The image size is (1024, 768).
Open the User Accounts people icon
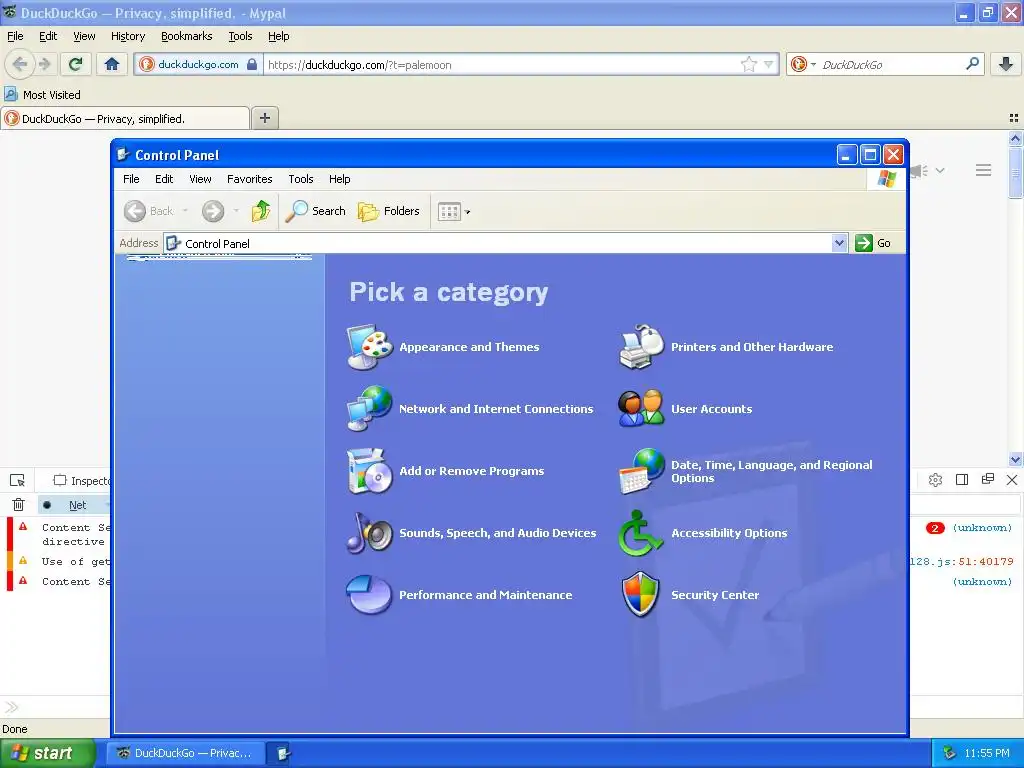pos(641,409)
